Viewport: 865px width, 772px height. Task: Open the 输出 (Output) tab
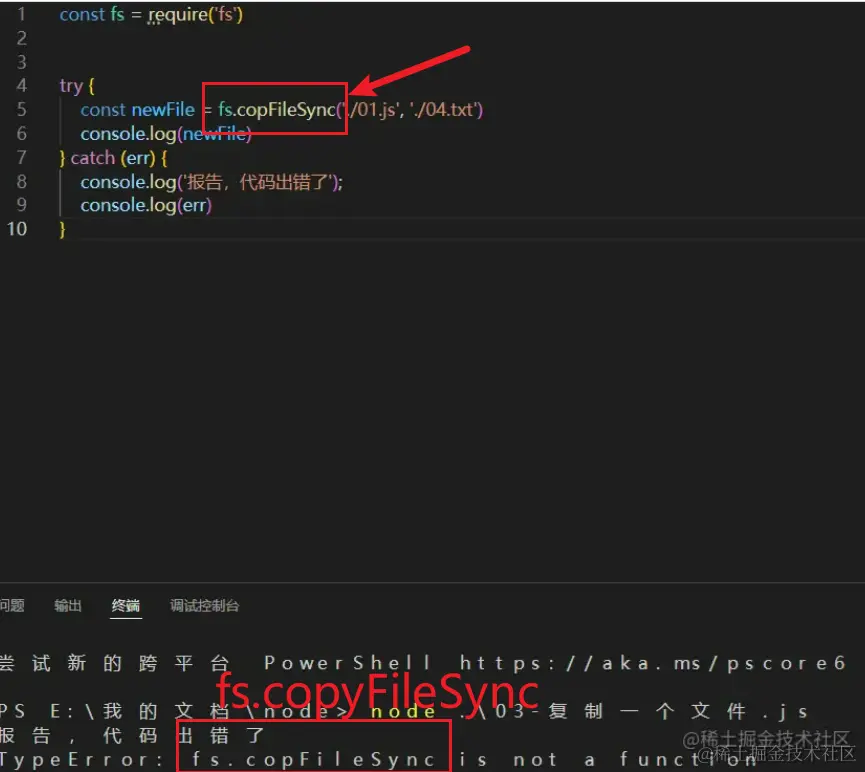pos(66,605)
